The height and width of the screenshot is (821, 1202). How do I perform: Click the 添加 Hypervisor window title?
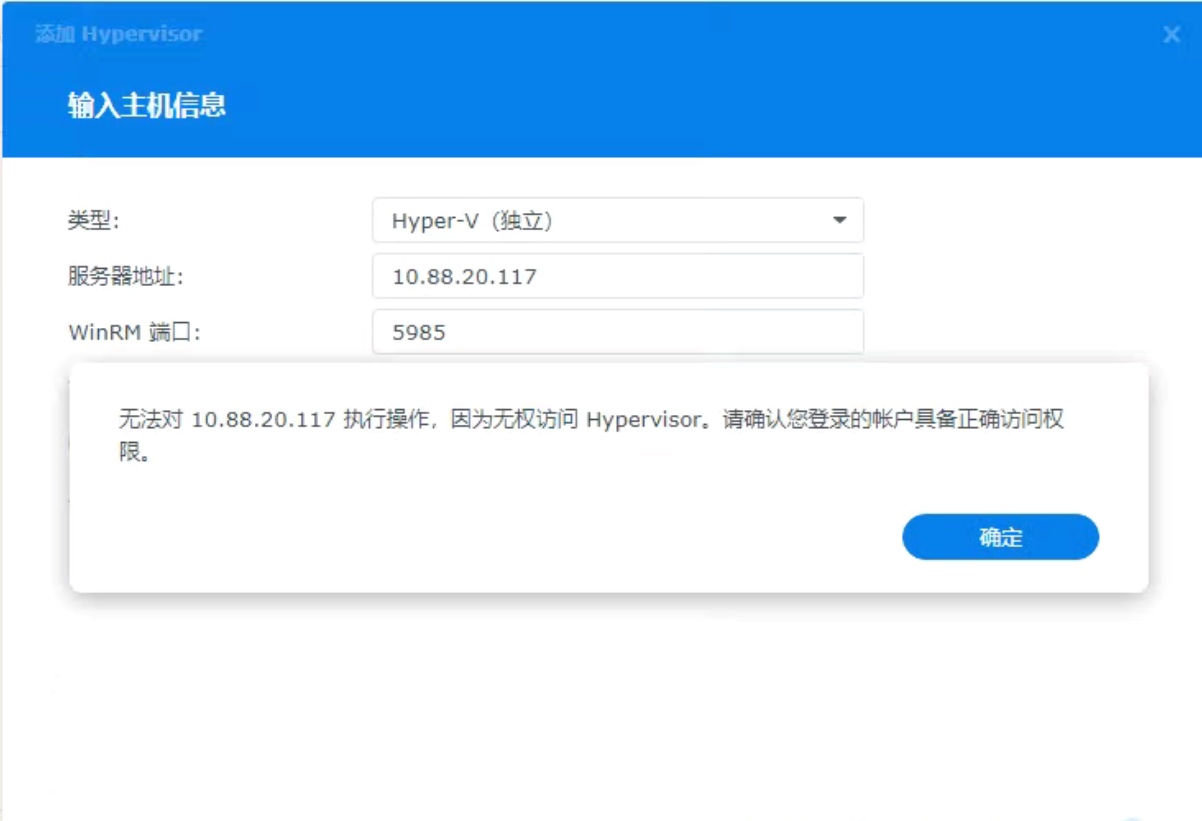(x=118, y=34)
